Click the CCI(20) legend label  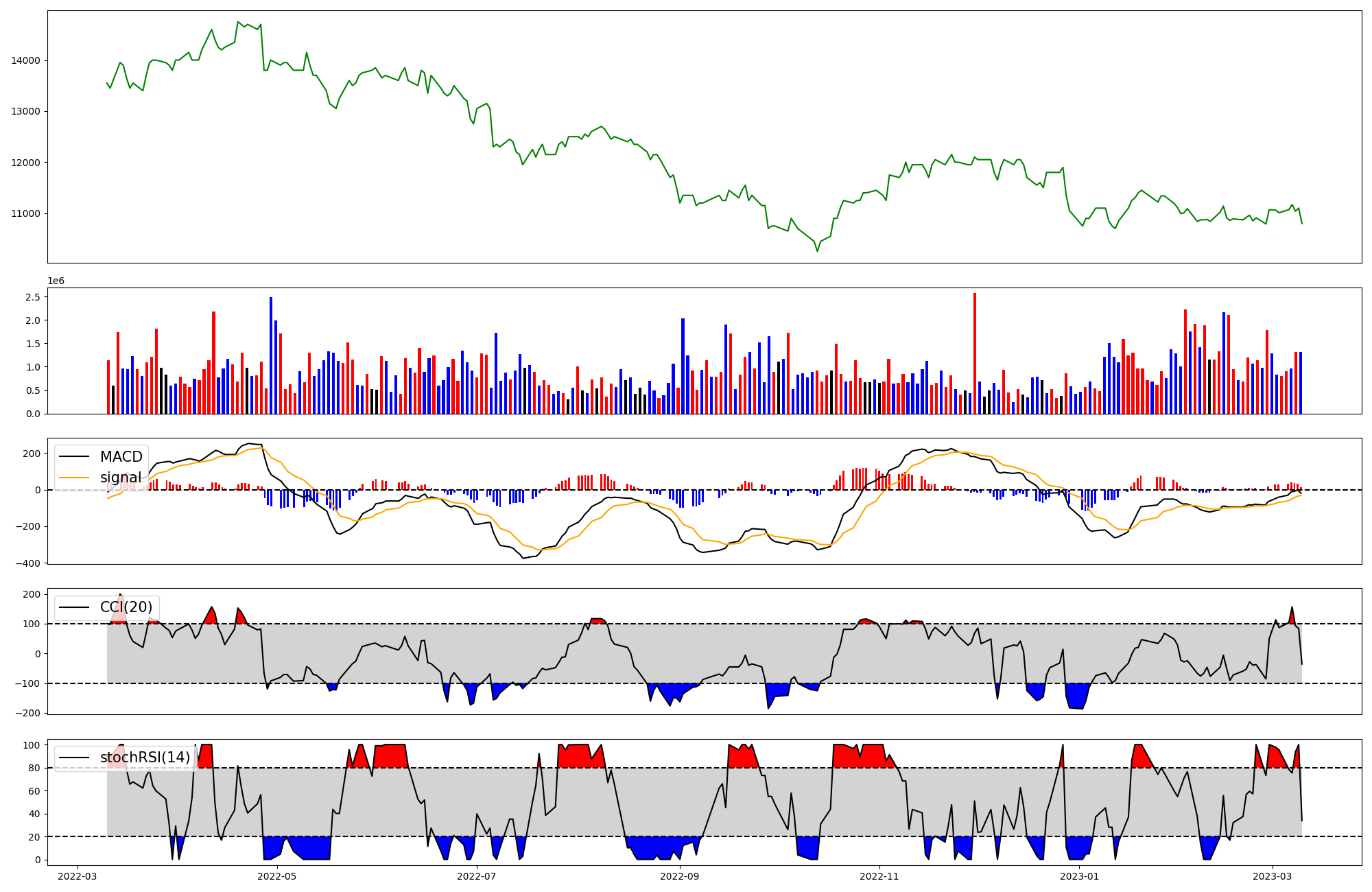(126, 607)
